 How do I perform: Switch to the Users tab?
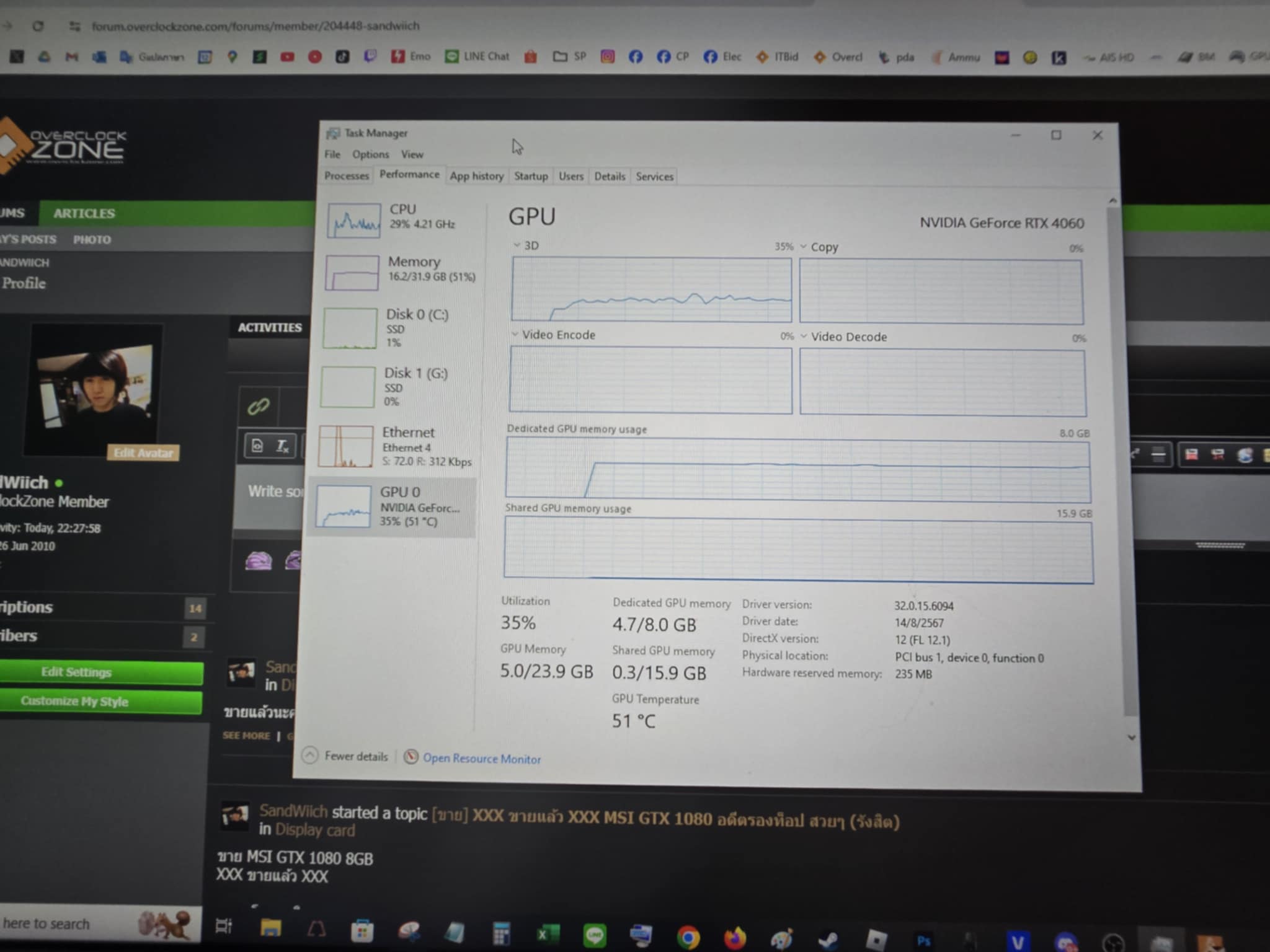(571, 176)
